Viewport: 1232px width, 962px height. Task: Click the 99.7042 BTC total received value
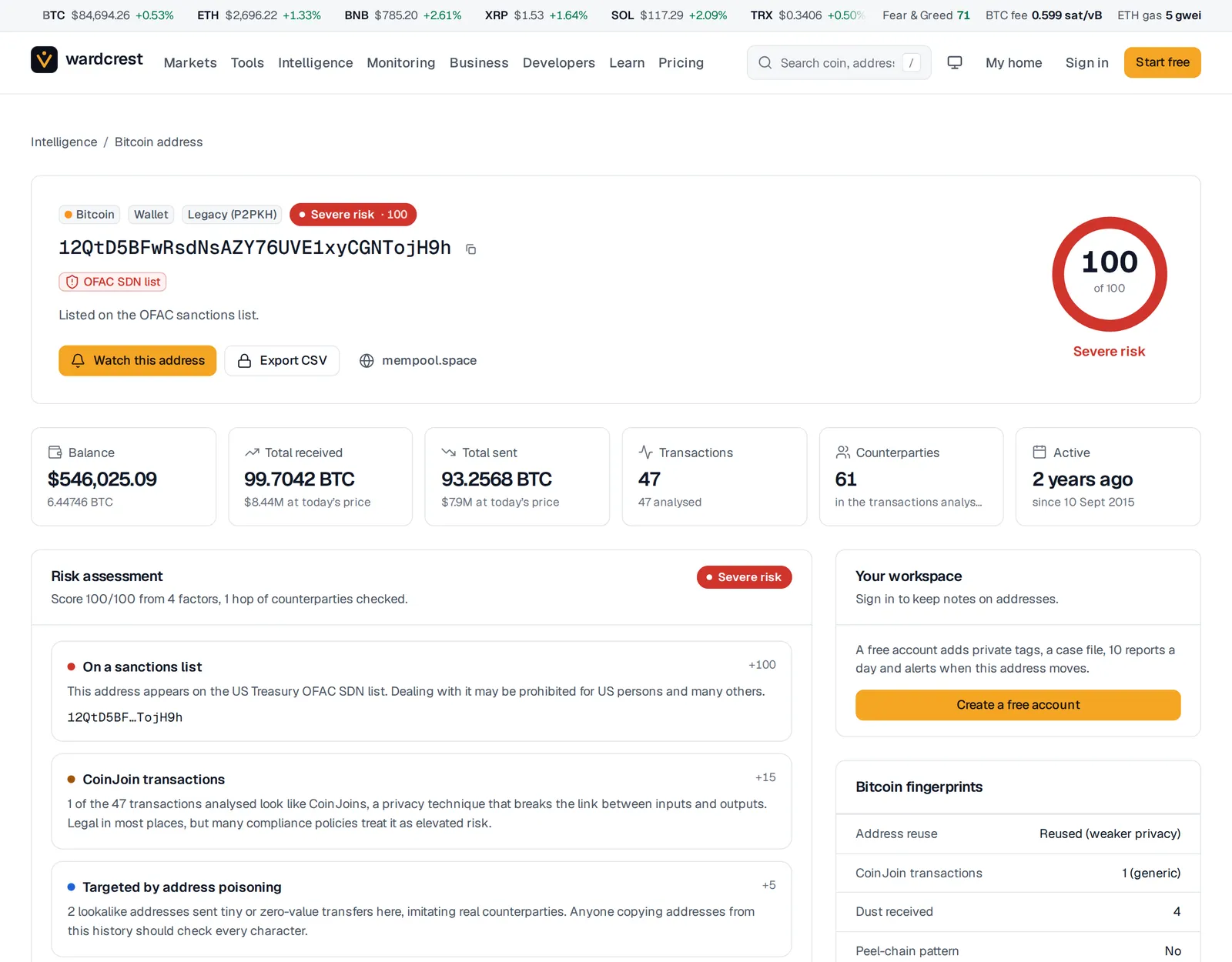coord(300,479)
